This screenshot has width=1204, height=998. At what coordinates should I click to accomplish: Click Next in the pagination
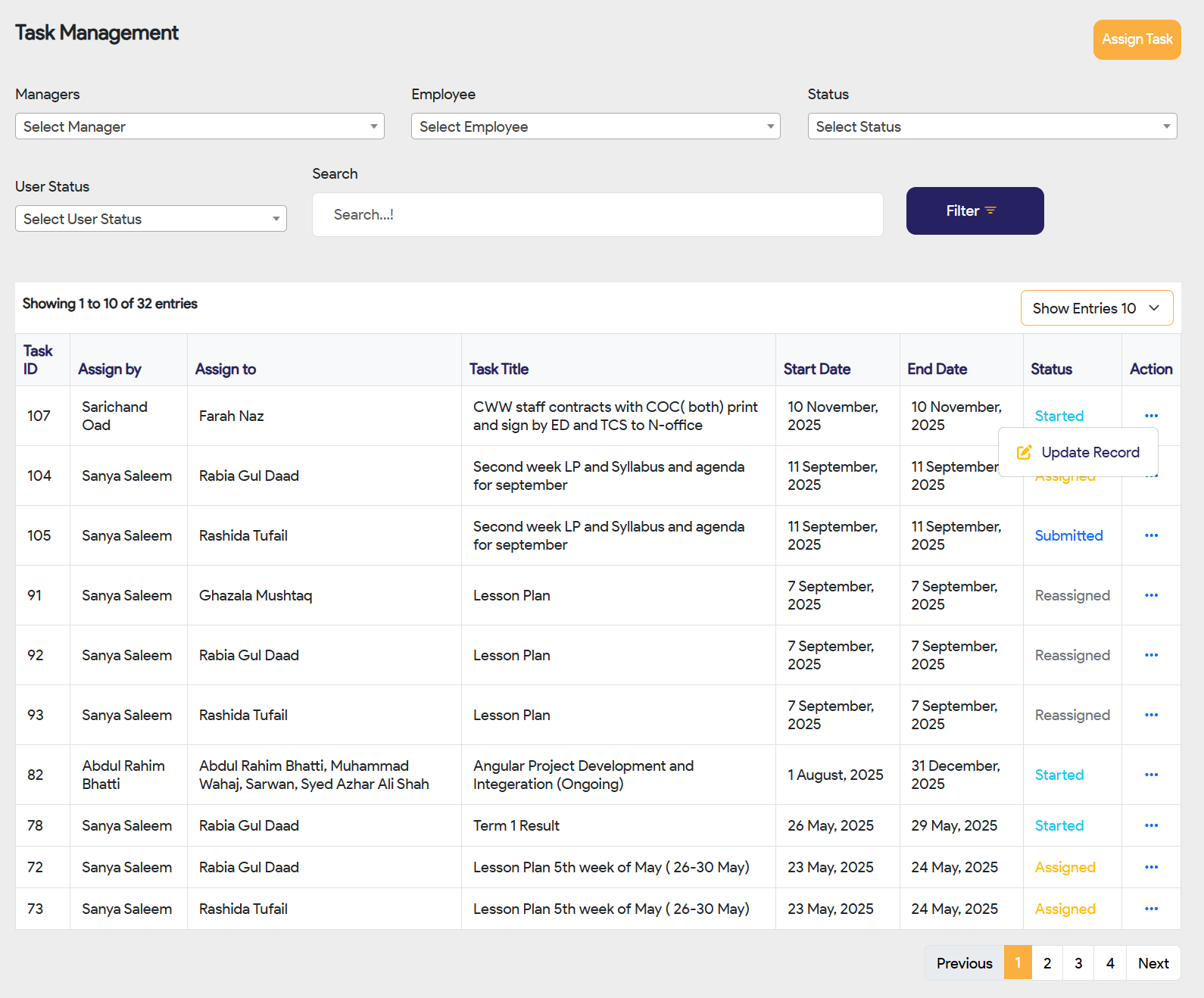[x=1153, y=963]
